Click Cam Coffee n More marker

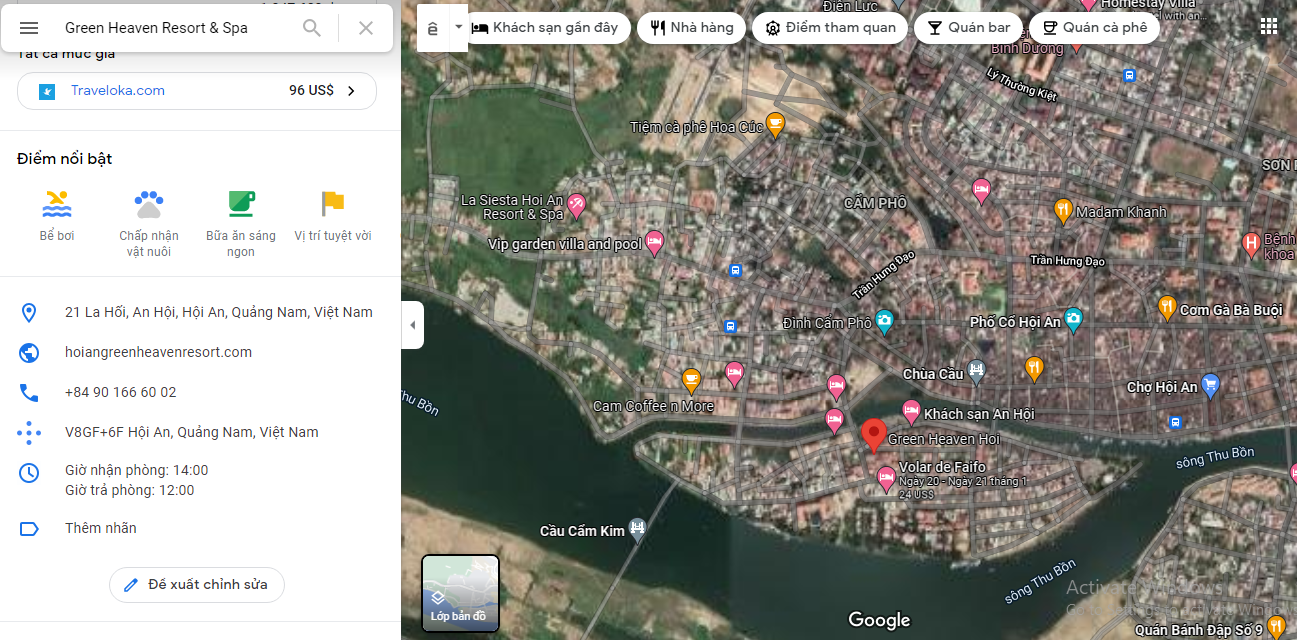pyautogui.click(x=691, y=380)
